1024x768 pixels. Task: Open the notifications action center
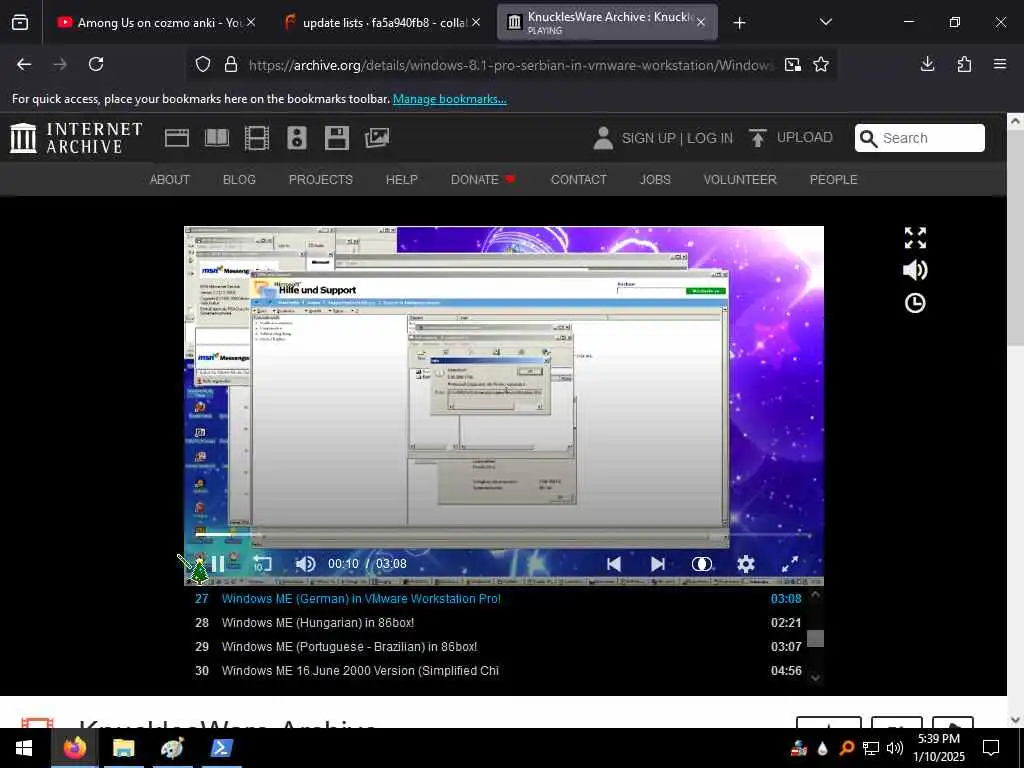pyautogui.click(x=991, y=748)
